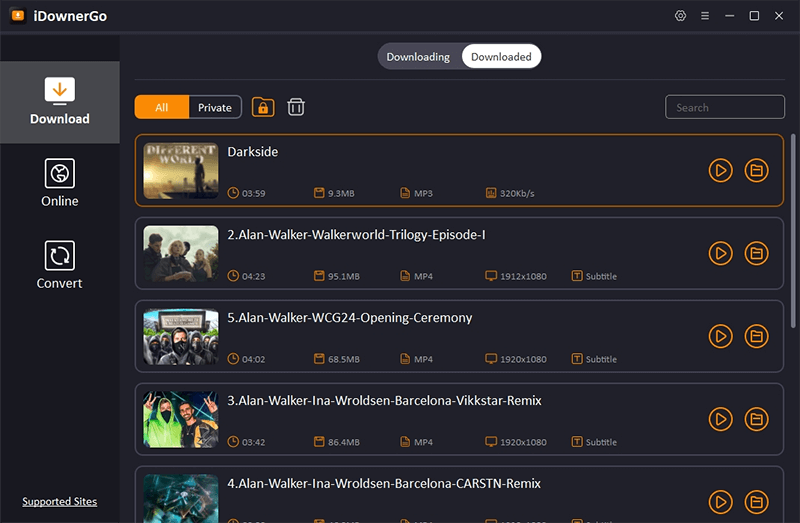Open the Online section in sidebar

60,183
